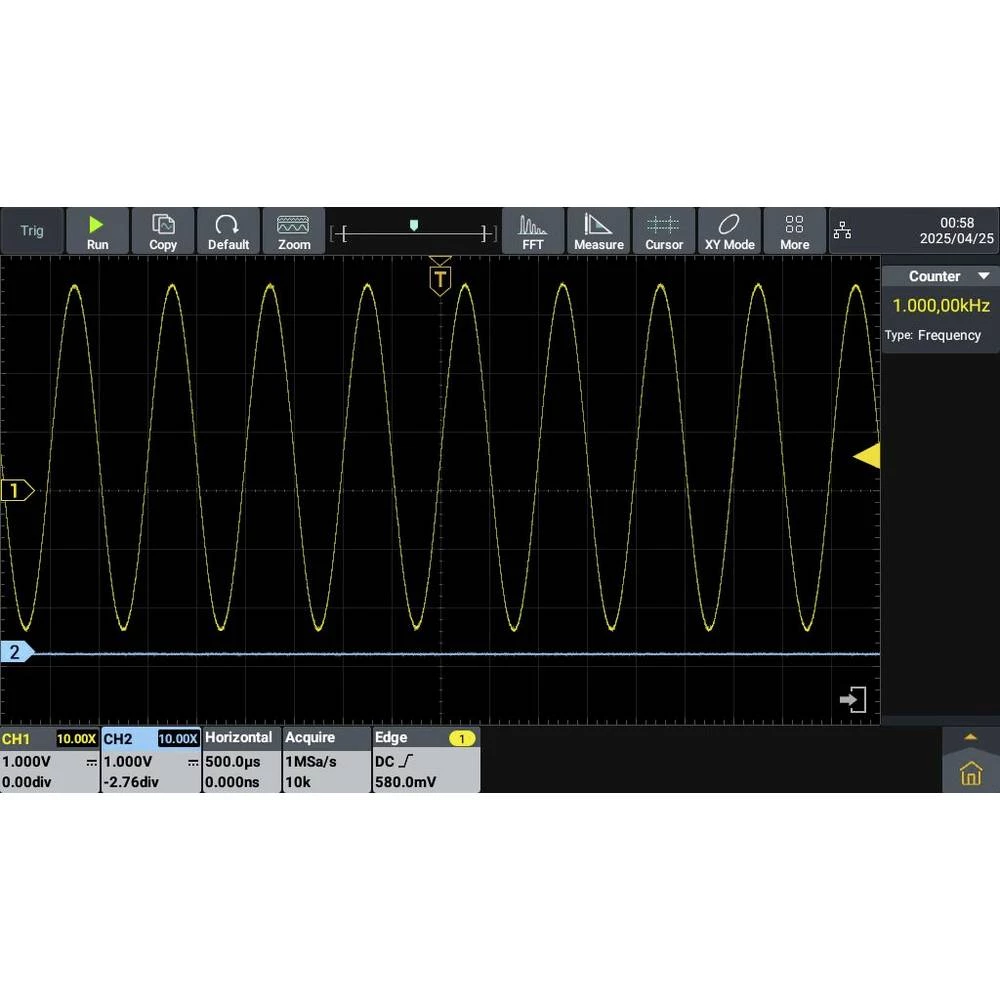1000x1000 pixels.
Task: Click the network connection status icon
Action: pos(843,232)
